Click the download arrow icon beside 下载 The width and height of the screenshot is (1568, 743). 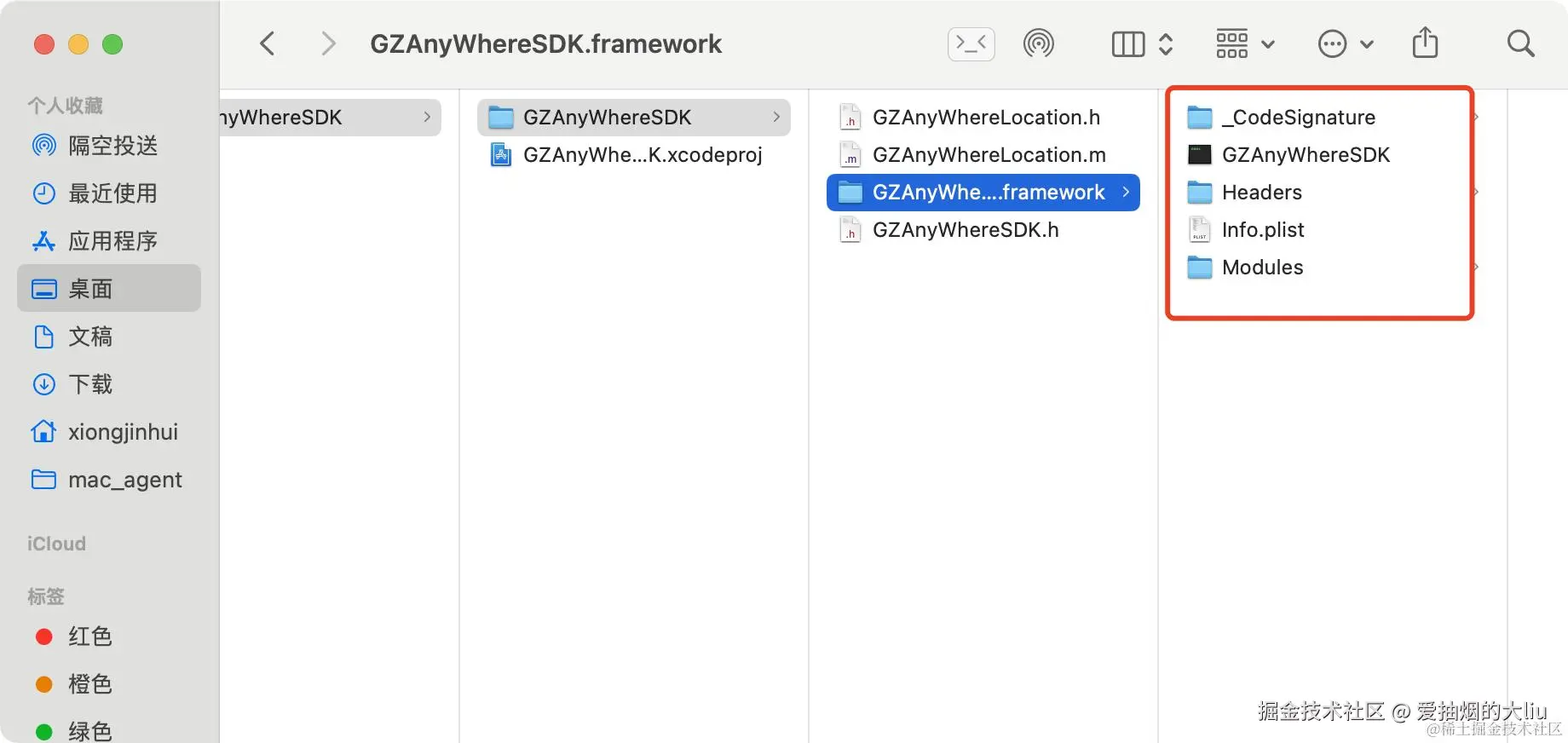(44, 384)
